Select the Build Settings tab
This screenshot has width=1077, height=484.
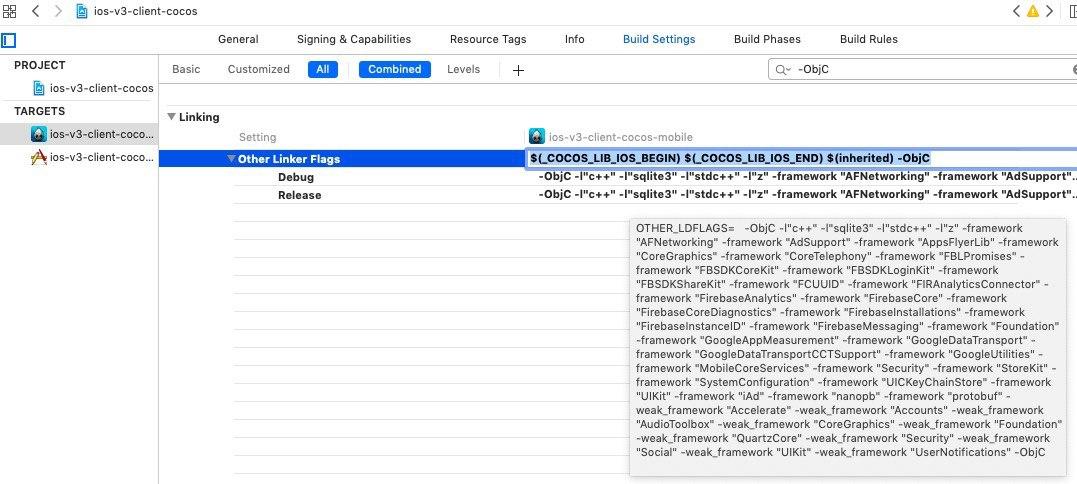pyautogui.click(x=659, y=39)
